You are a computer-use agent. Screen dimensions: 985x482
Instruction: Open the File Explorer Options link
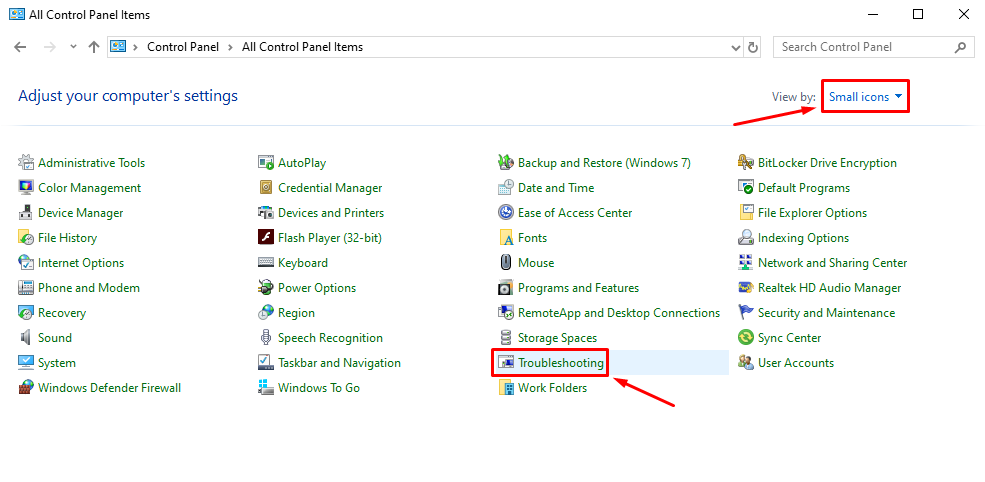tap(812, 213)
